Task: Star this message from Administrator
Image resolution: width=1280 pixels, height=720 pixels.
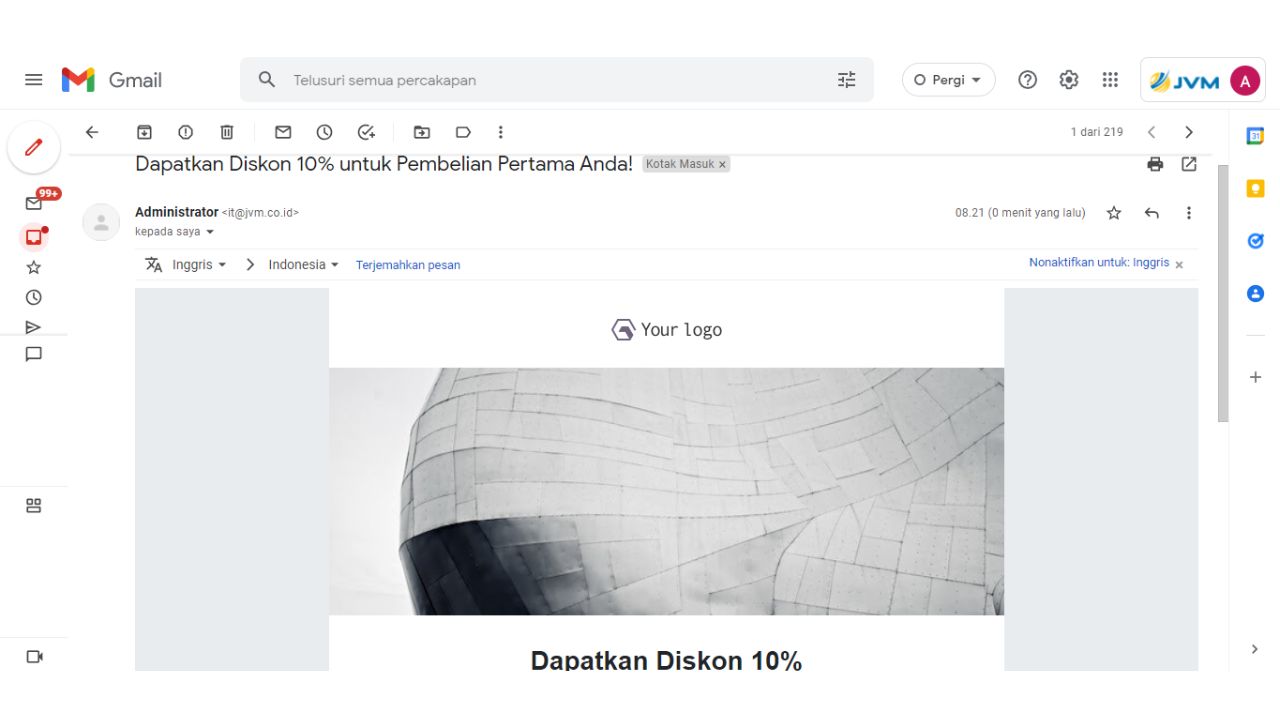Action: (1114, 213)
